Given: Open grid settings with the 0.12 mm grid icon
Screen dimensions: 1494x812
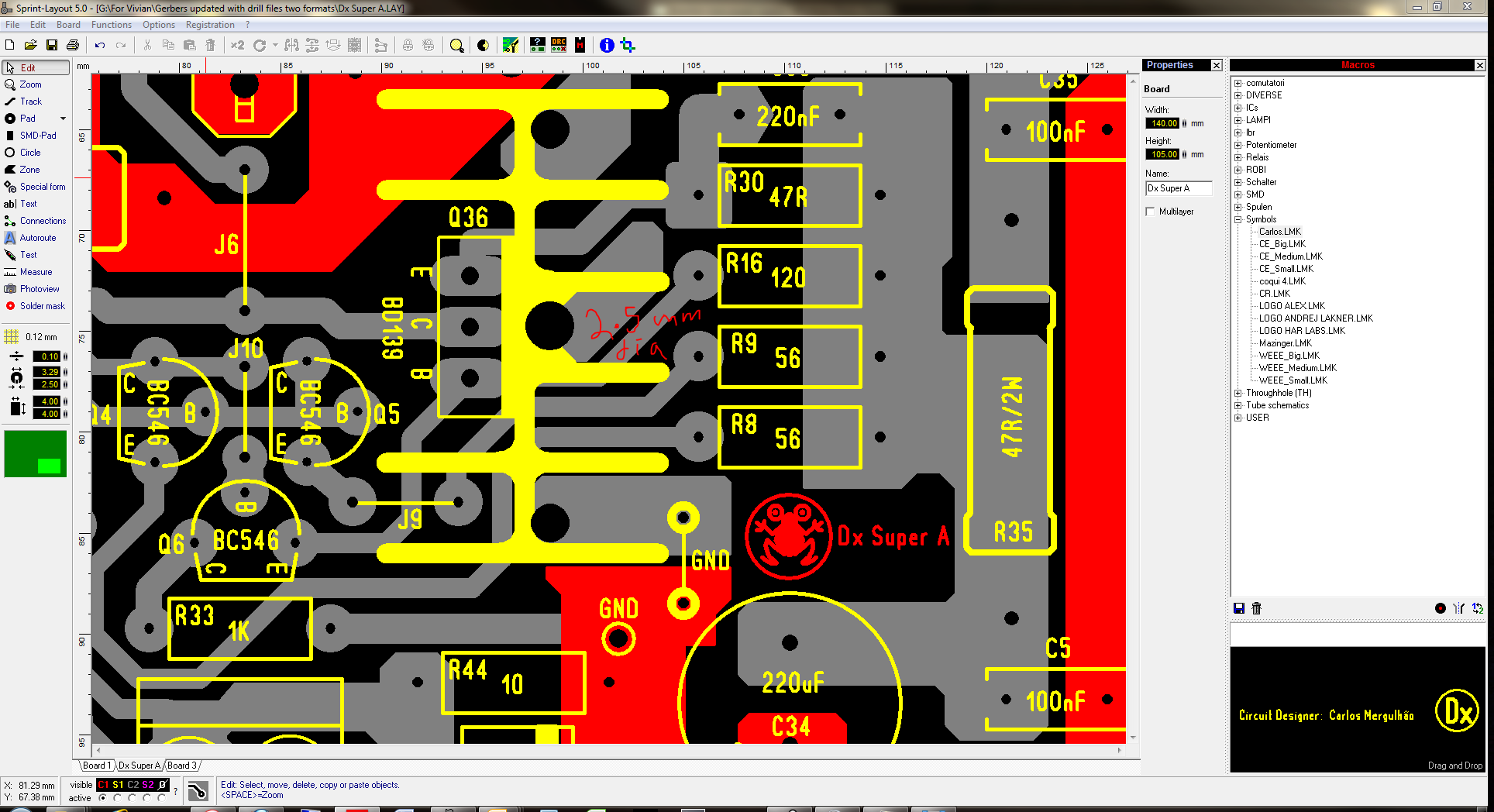Looking at the screenshot, I should [12, 337].
